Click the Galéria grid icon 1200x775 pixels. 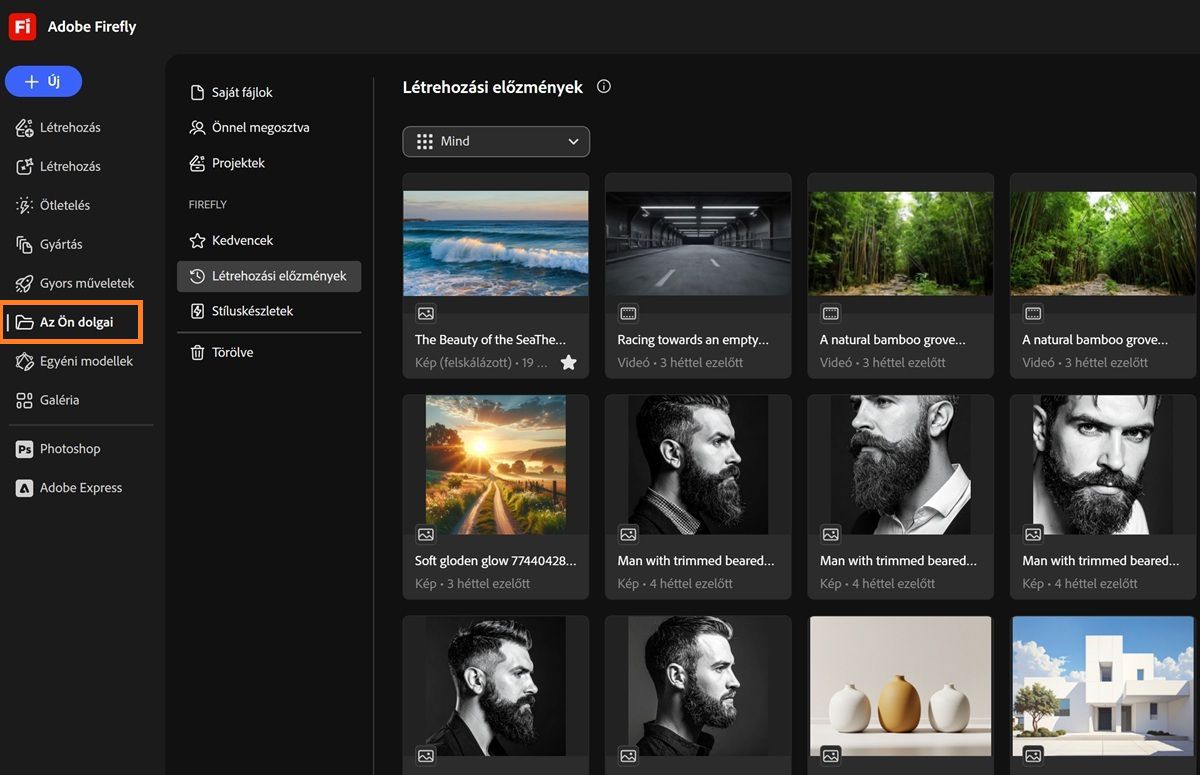tap(25, 400)
